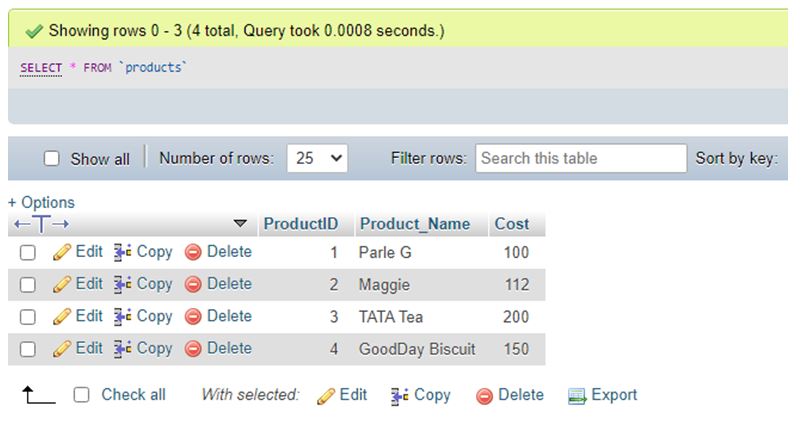Sort by the ProductID column header

click(300, 224)
